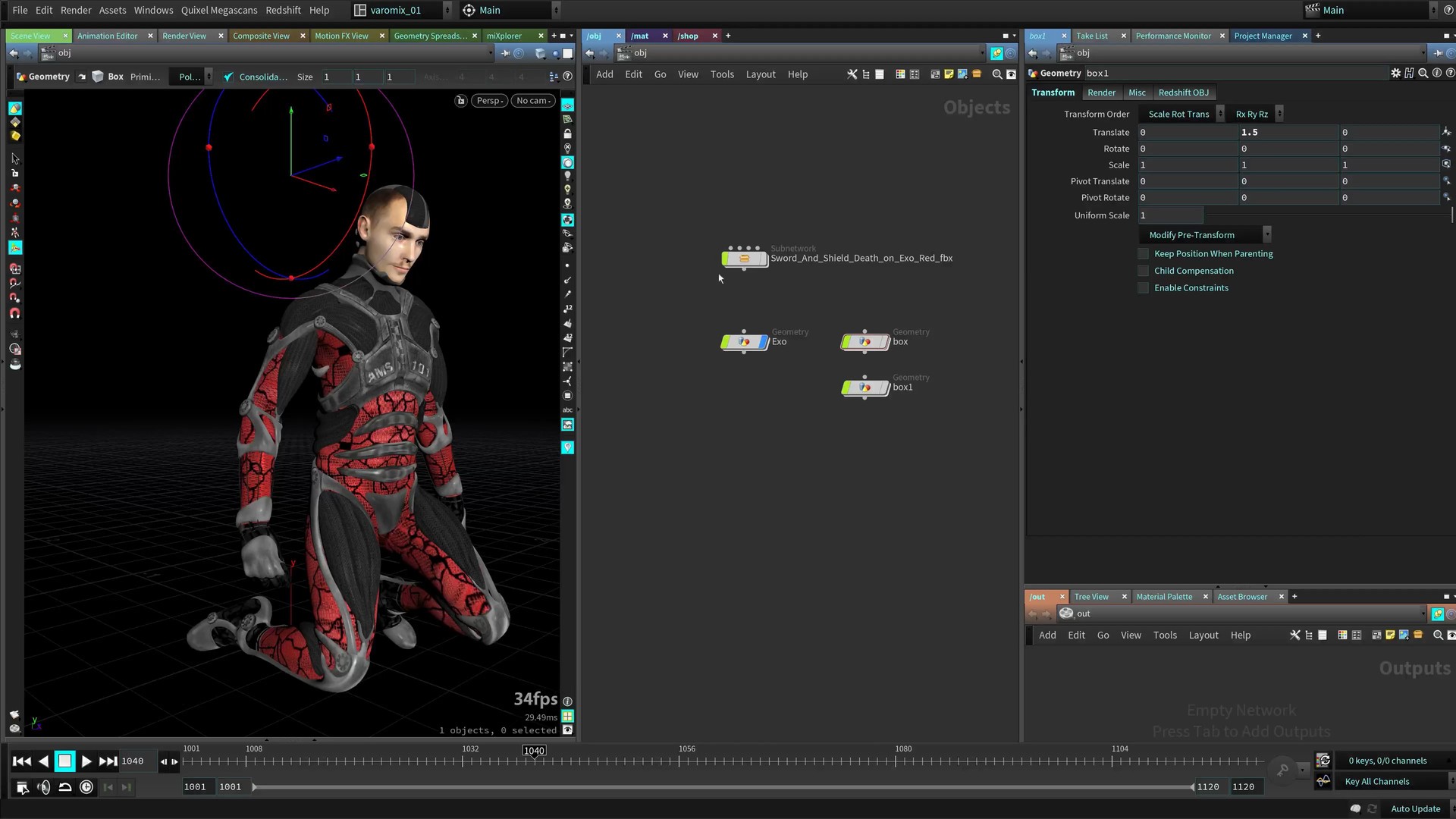Check the Child Compensation option
This screenshot has height=819, width=1456.
(1144, 271)
